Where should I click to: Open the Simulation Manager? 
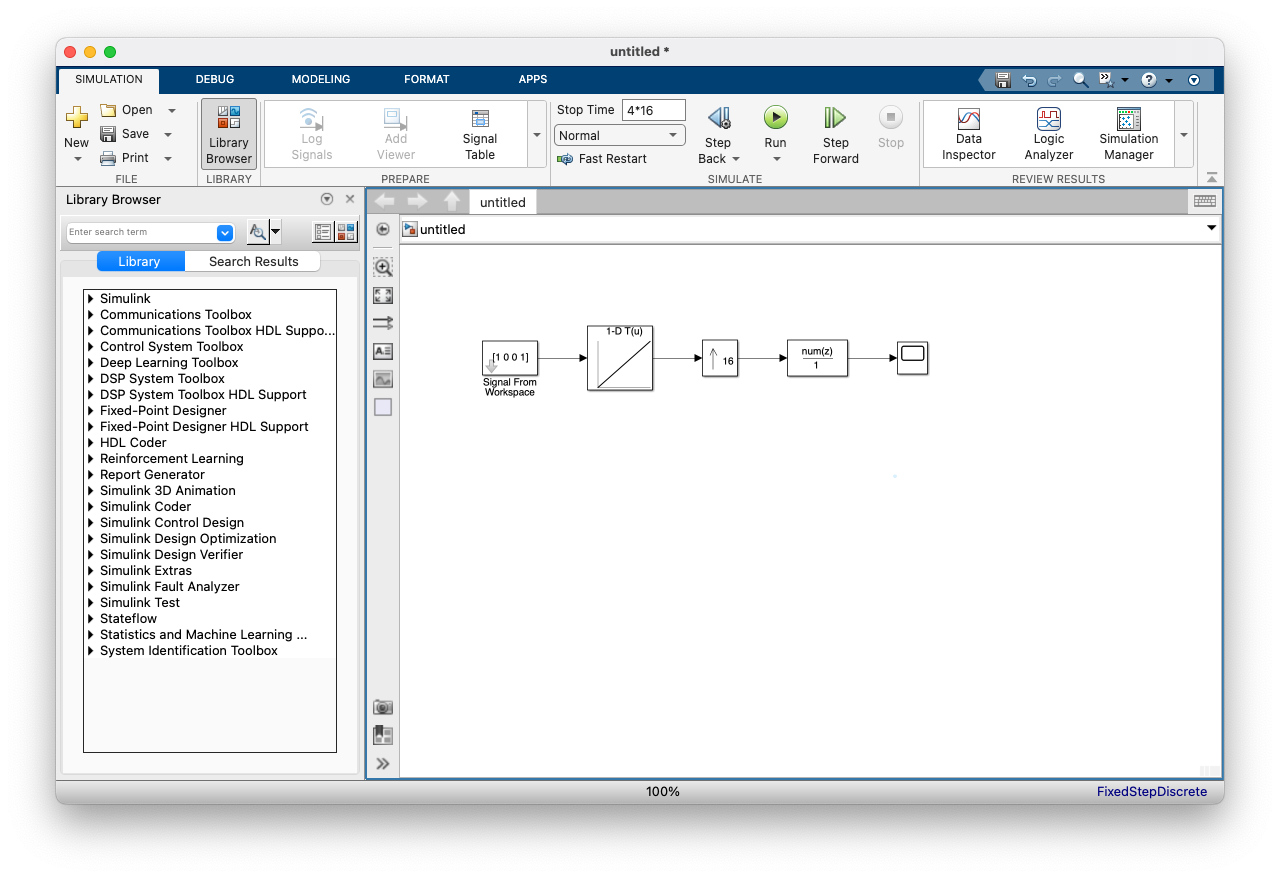coord(1129,134)
